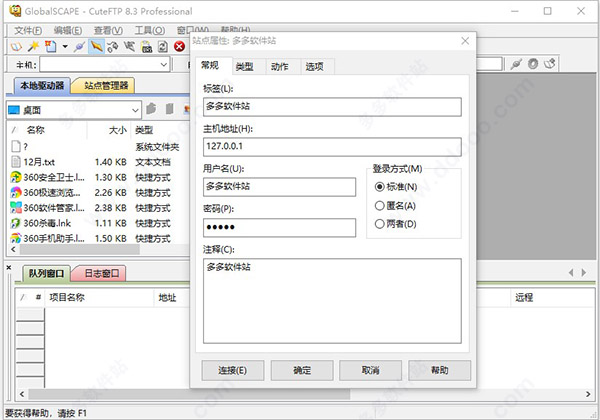This screenshot has width=600, height=420.
Task: Open the 桌面 location dropdown
Action: coord(135,111)
